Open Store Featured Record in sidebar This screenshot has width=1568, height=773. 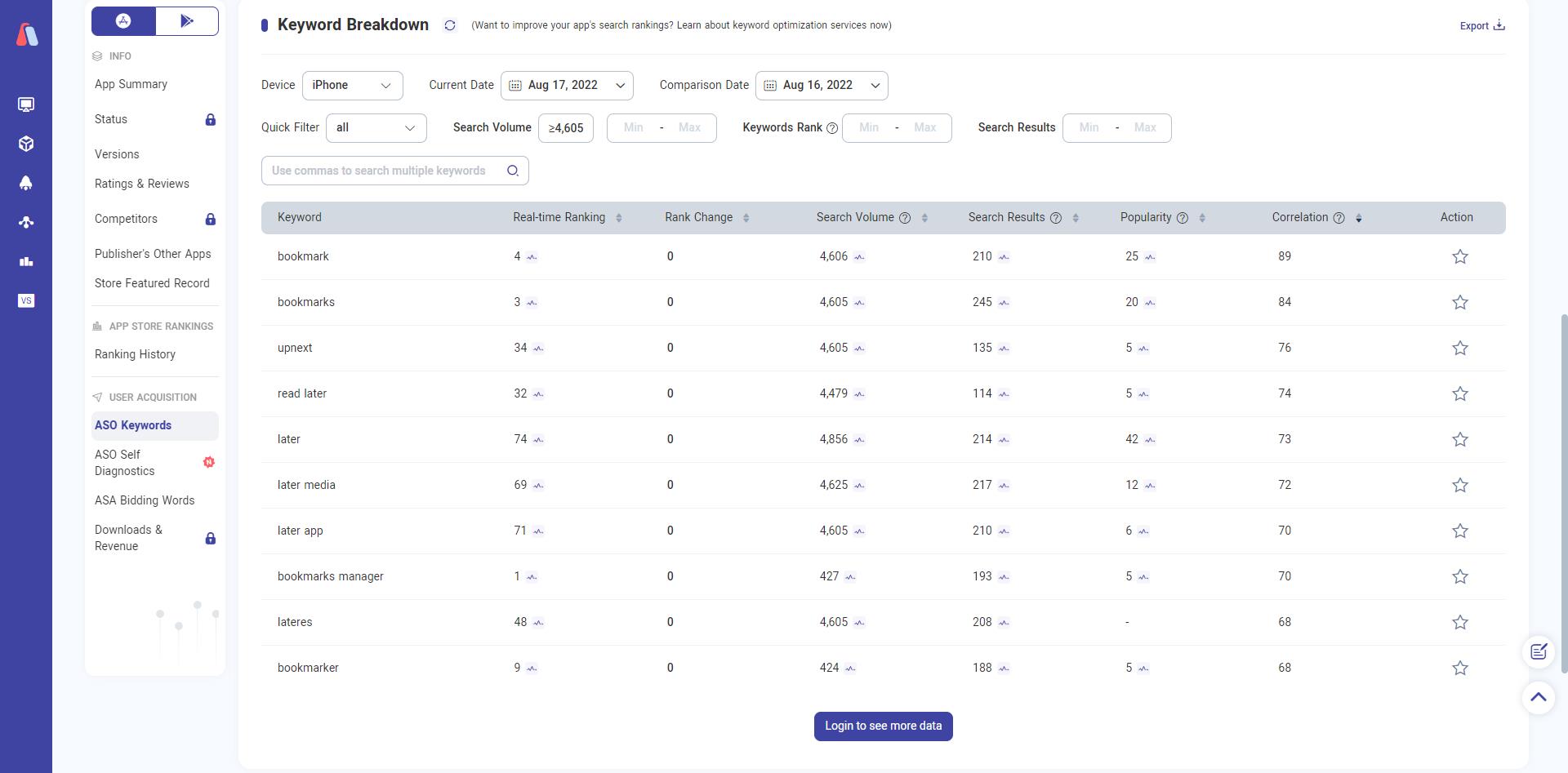152,283
